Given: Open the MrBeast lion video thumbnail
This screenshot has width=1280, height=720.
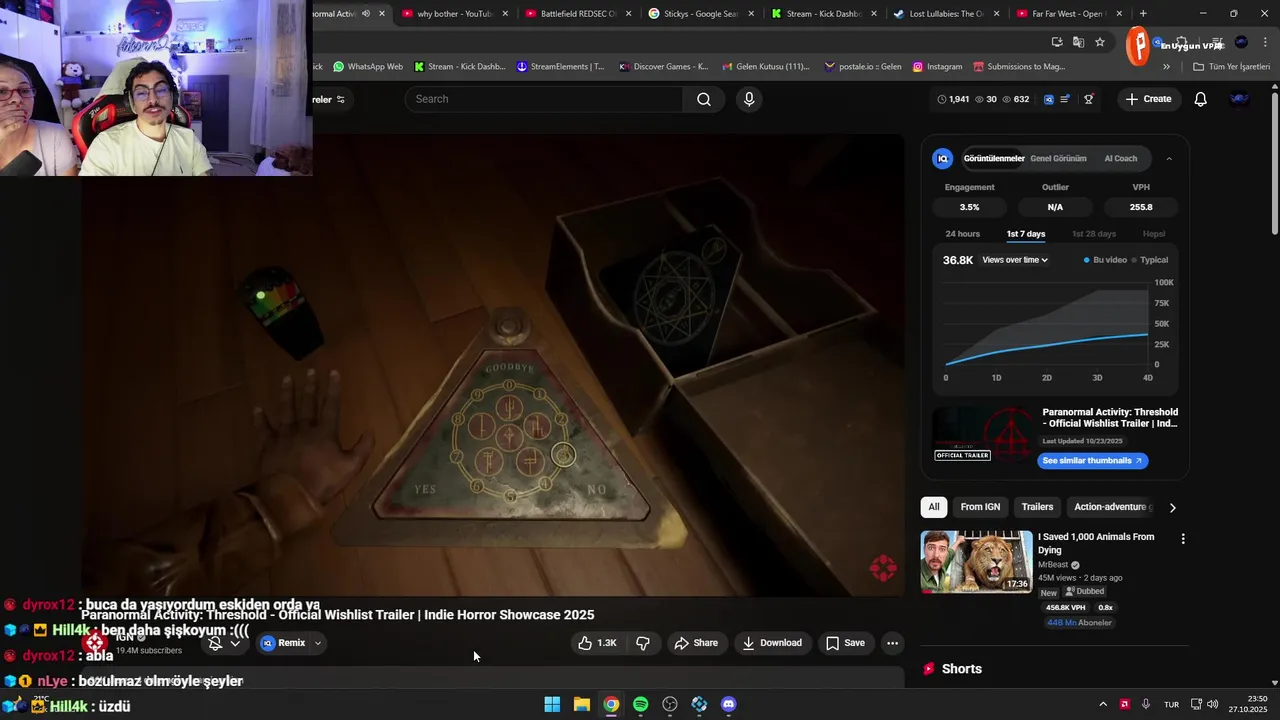Looking at the screenshot, I should pyautogui.click(x=976, y=561).
